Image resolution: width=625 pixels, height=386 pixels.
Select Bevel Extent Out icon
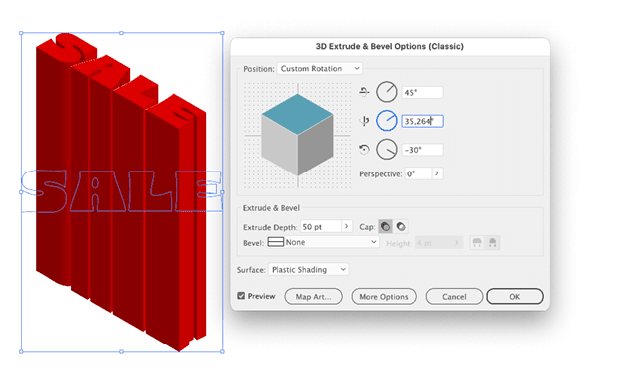click(477, 242)
